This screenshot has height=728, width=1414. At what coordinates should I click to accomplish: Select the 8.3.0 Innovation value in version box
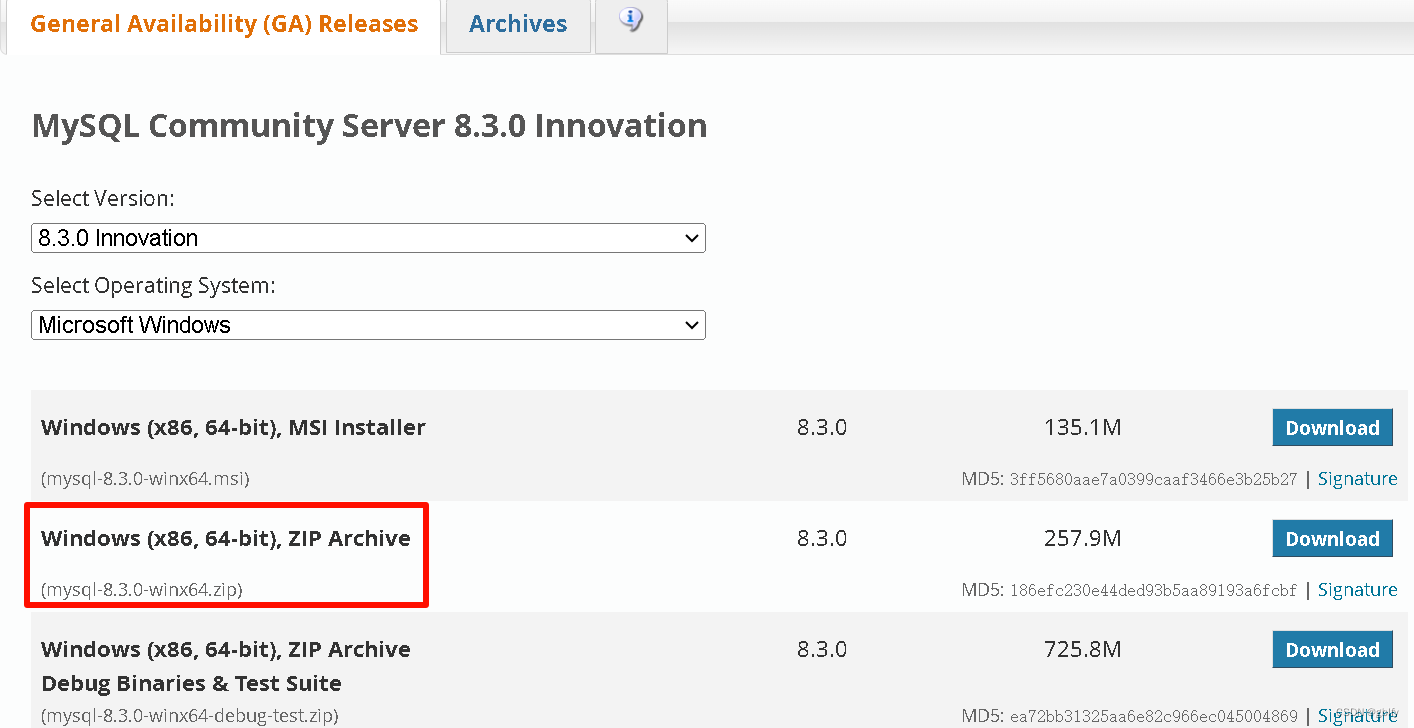(x=115, y=238)
